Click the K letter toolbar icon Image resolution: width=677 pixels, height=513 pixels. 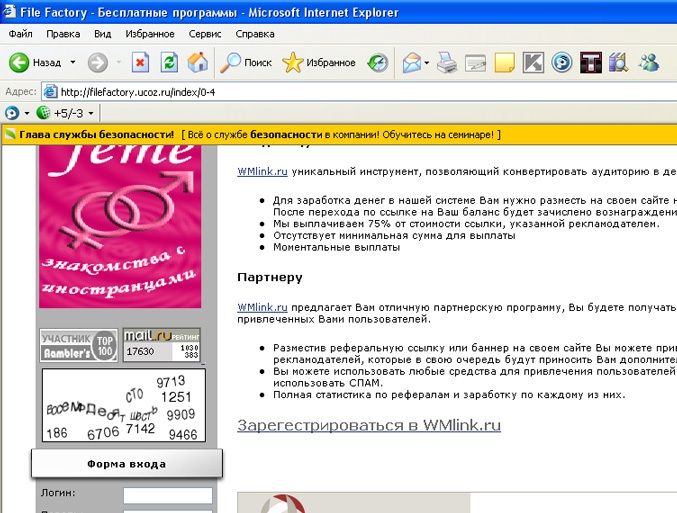pyautogui.click(x=533, y=63)
